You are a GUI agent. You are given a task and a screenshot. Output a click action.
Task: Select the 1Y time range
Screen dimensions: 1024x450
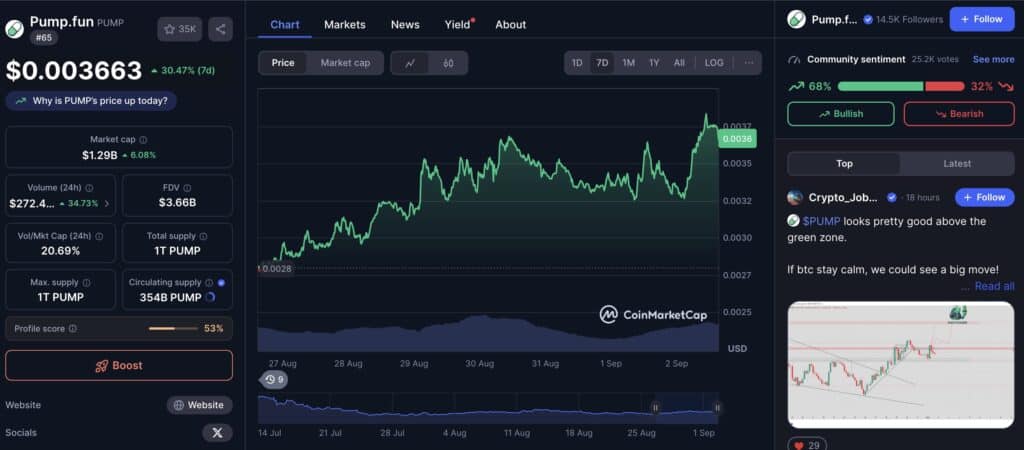[x=654, y=63]
